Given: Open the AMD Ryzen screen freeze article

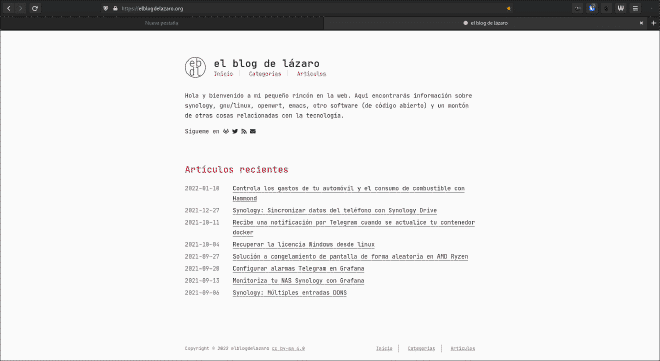Looking at the screenshot, I should point(350,257).
